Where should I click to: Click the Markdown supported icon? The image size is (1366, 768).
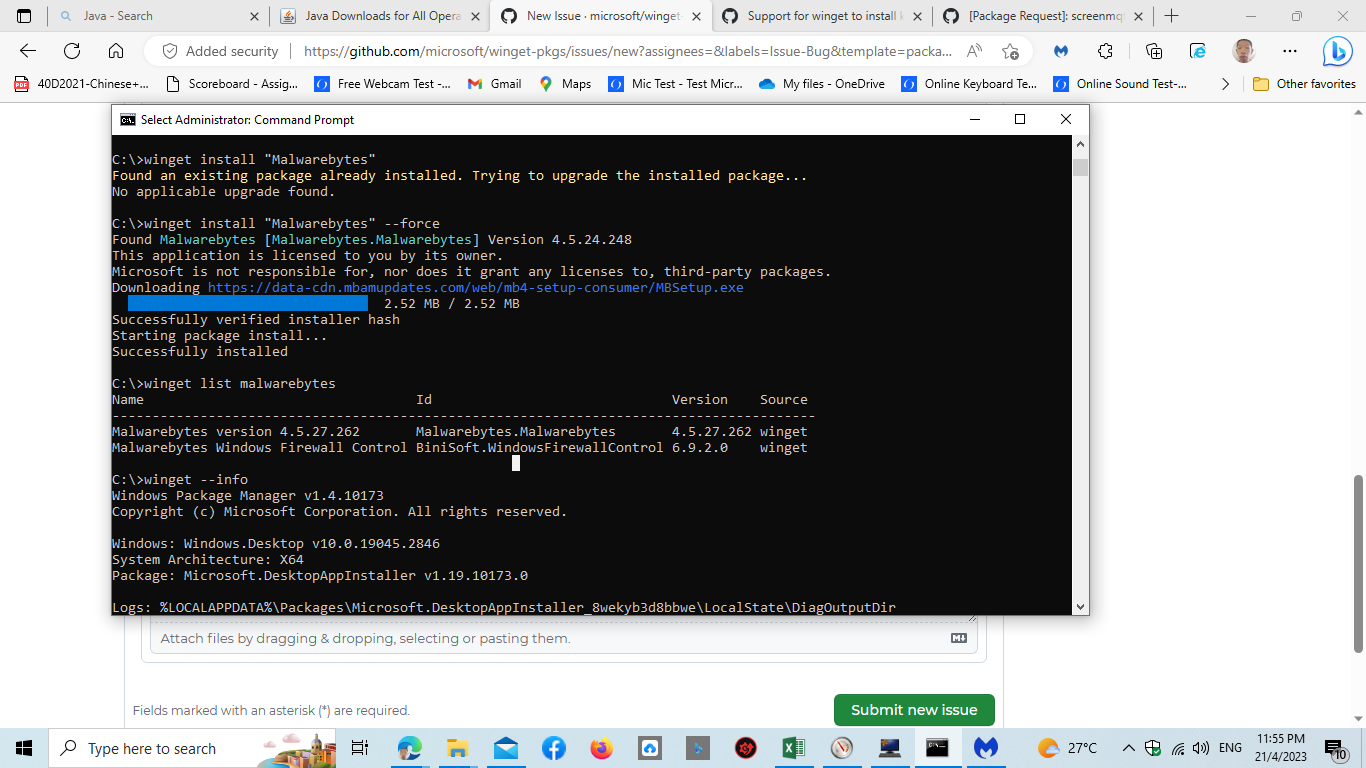coord(958,638)
